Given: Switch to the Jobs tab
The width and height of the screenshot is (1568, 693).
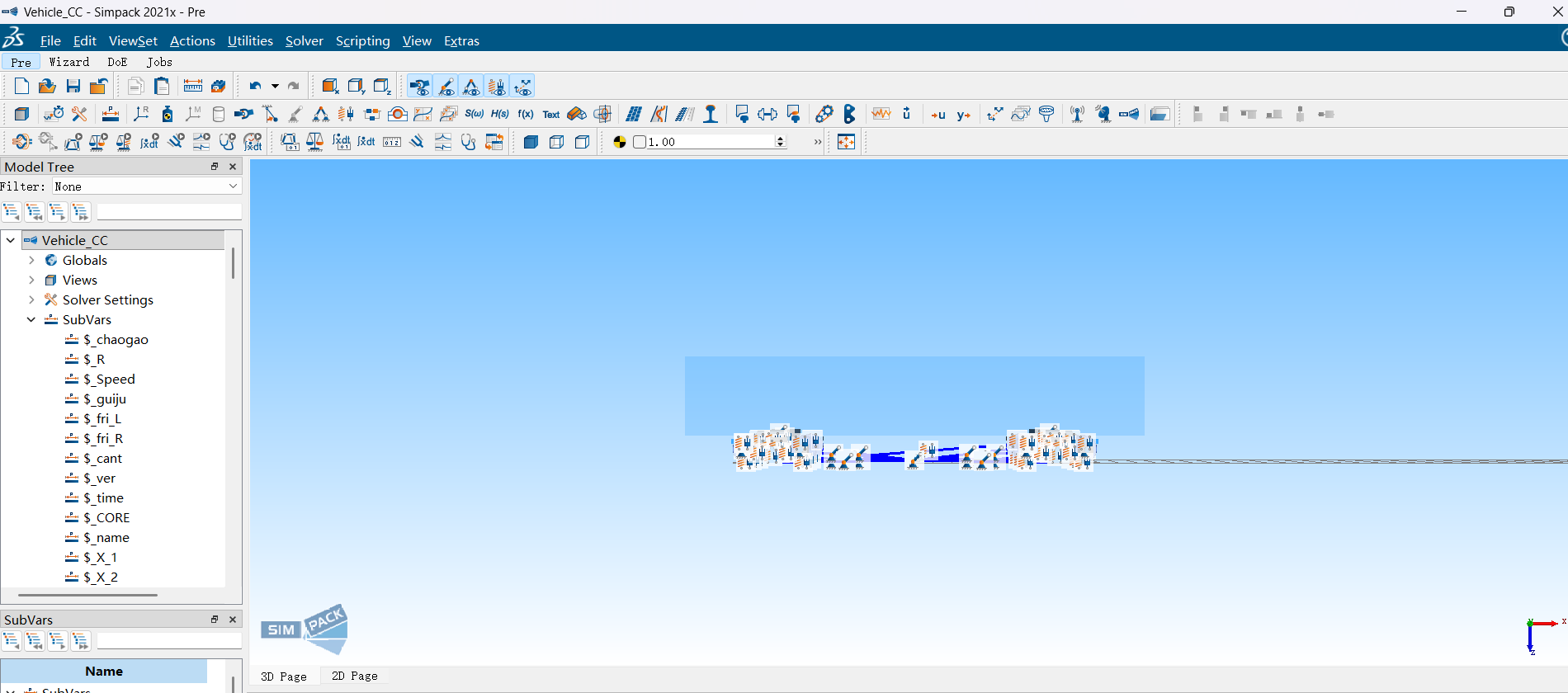Looking at the screenshot, I should 159,62.
